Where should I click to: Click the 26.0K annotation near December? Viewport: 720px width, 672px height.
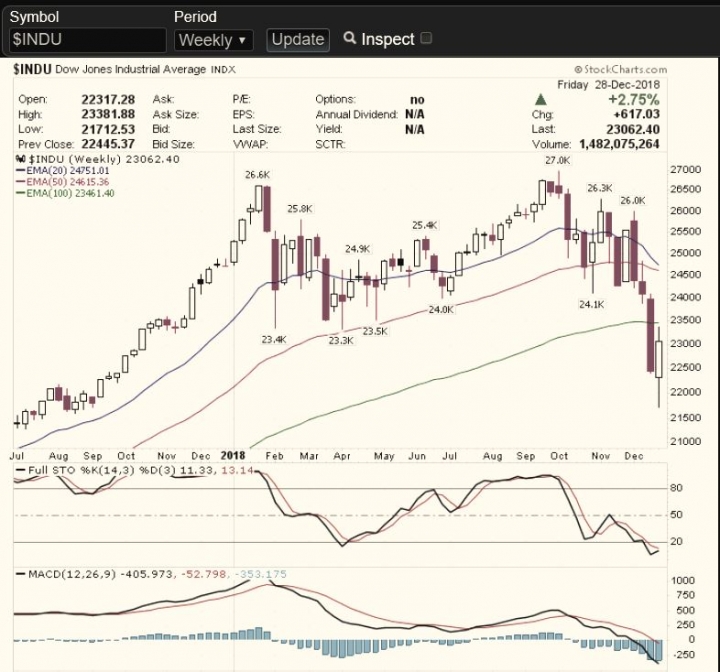point(633,201)
